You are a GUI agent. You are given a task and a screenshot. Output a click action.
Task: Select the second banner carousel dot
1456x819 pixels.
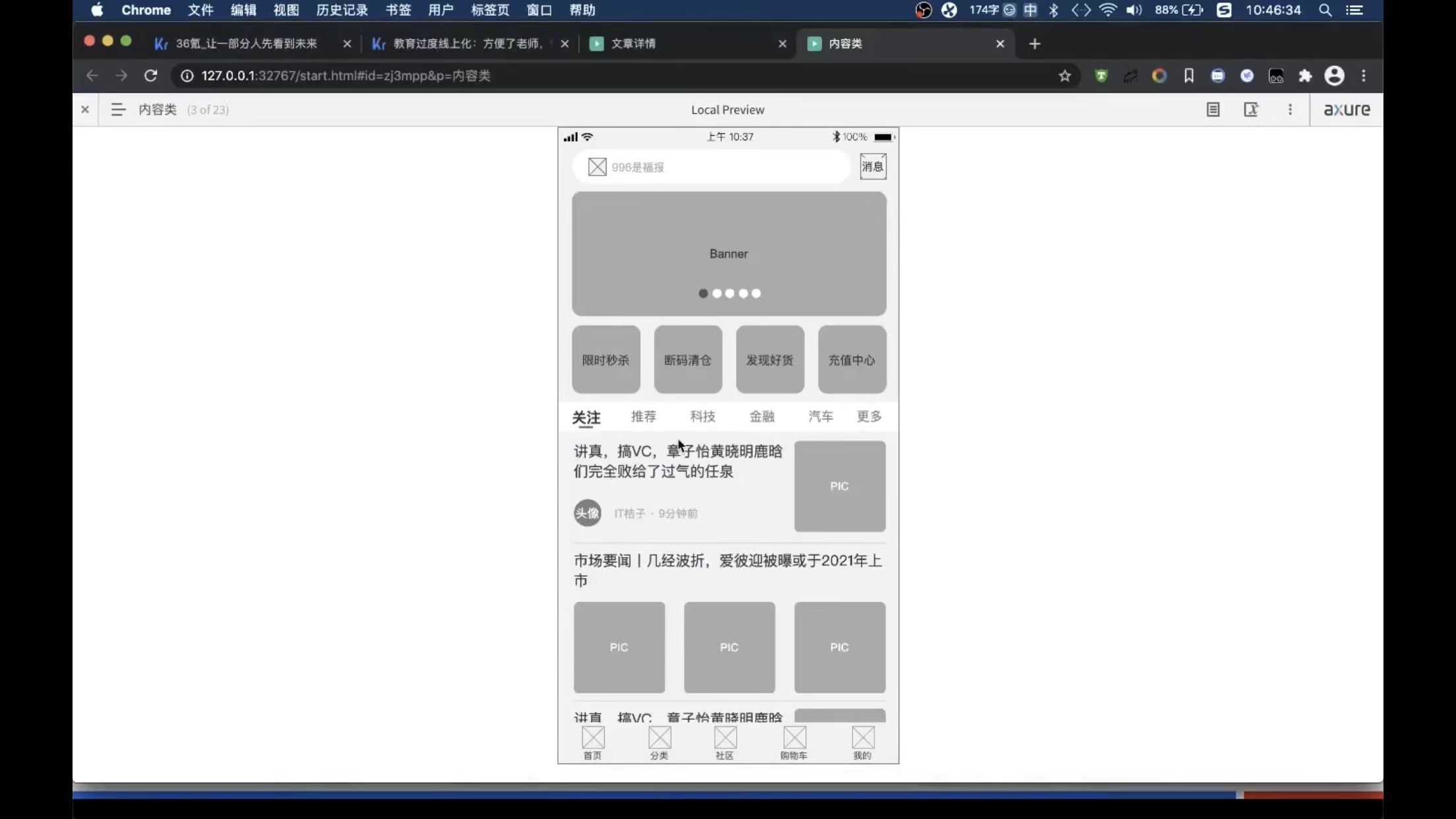pos(717,293)
